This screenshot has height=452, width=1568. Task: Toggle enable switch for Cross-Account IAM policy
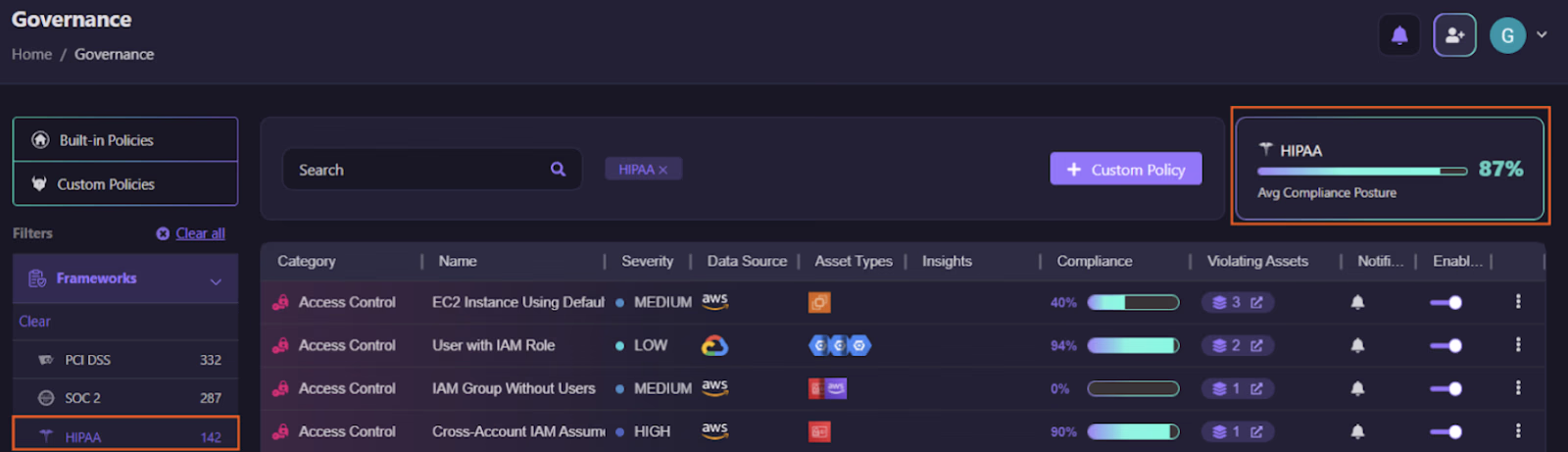tap(1445, 431)
